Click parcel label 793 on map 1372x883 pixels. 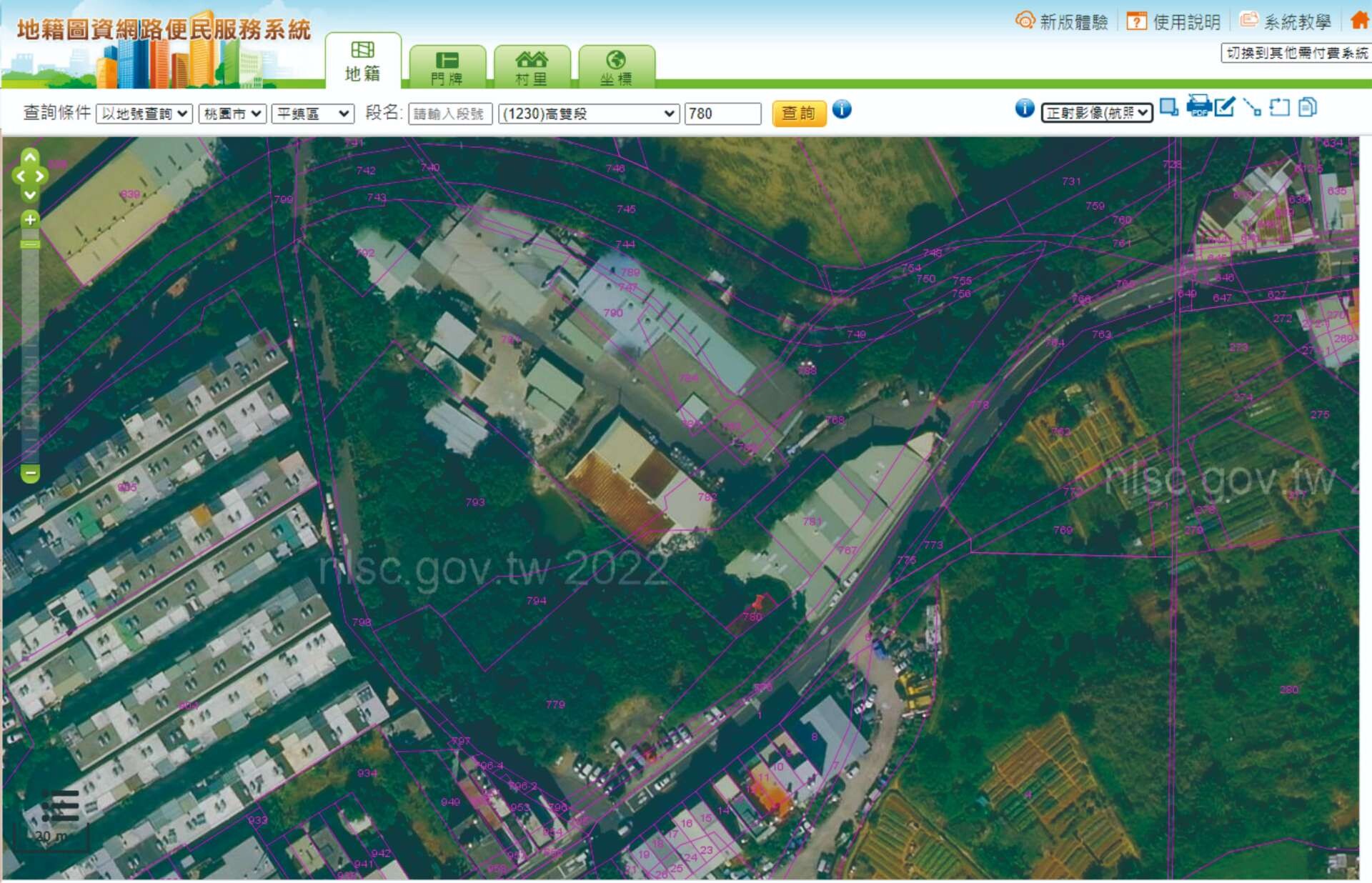(x=475, y=502)
